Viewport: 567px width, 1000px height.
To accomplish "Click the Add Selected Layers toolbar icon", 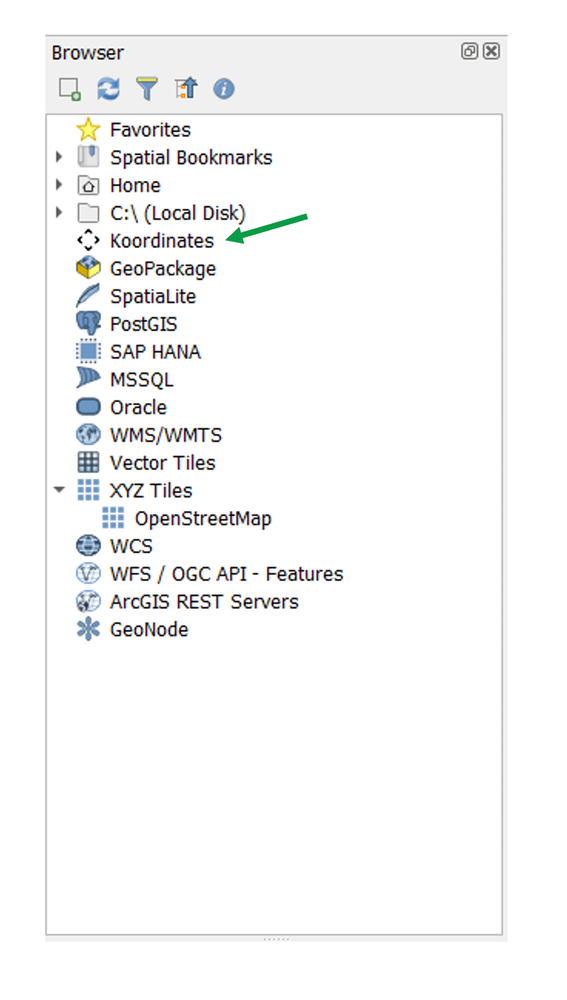I will (x=70, y=89).
